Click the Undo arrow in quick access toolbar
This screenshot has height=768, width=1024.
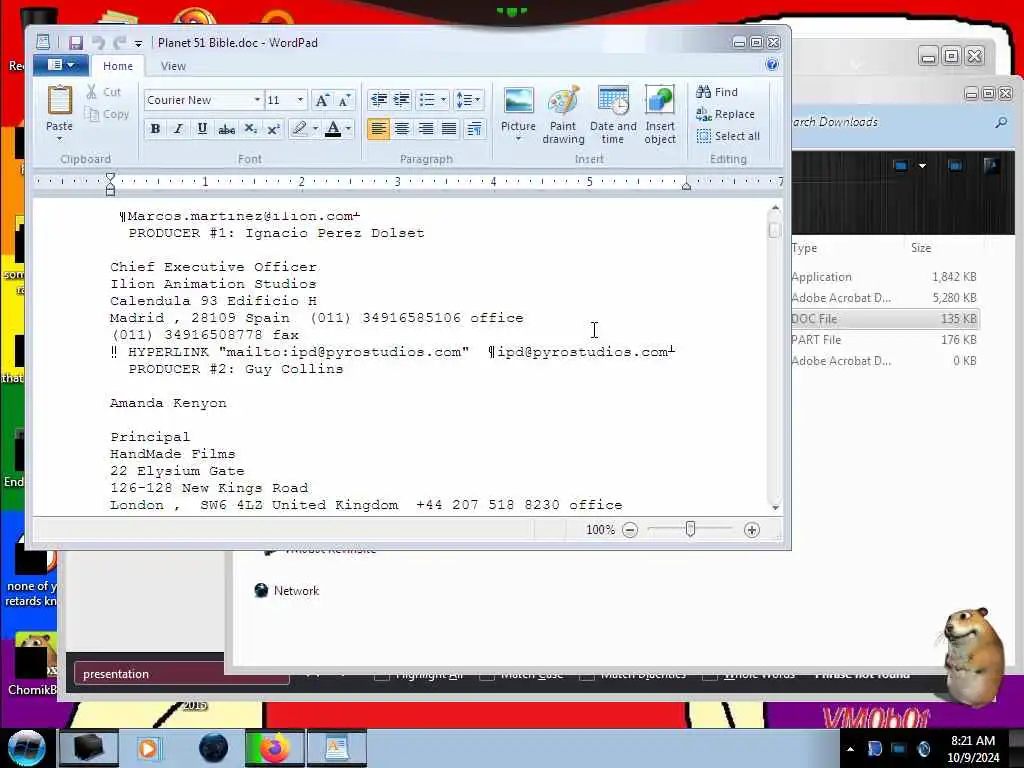98,43
